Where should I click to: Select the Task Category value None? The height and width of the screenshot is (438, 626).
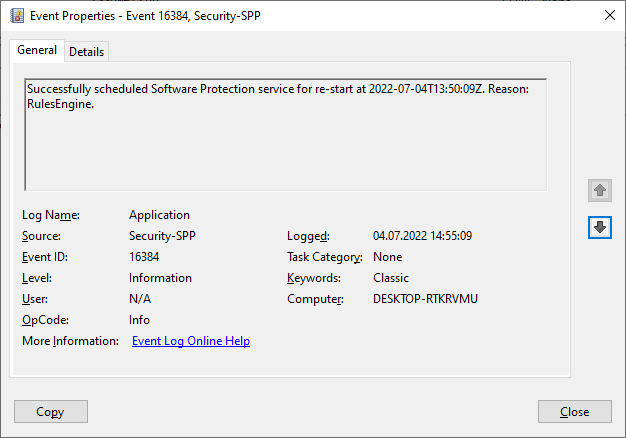[388, 257]
